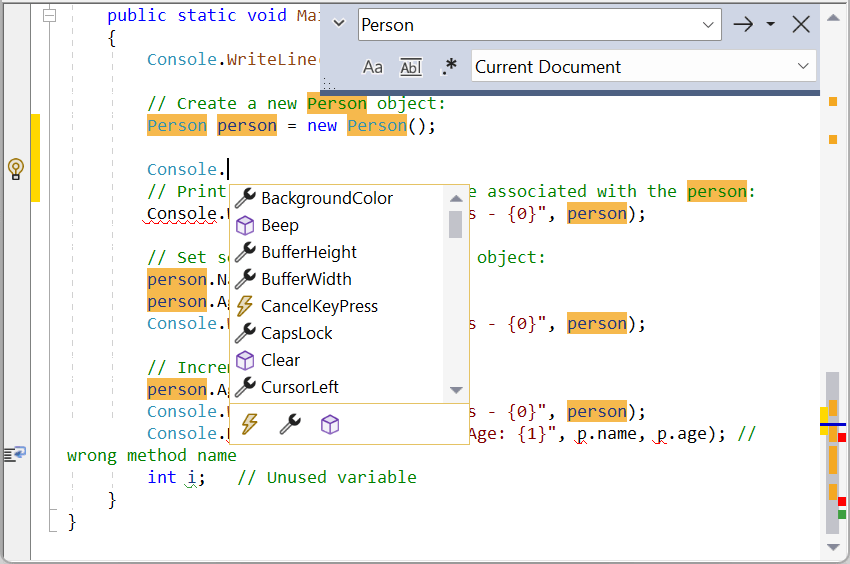Click the lower red error marker in scrollbar
This screenshot has width=850, height=564.
coord(842,502)
